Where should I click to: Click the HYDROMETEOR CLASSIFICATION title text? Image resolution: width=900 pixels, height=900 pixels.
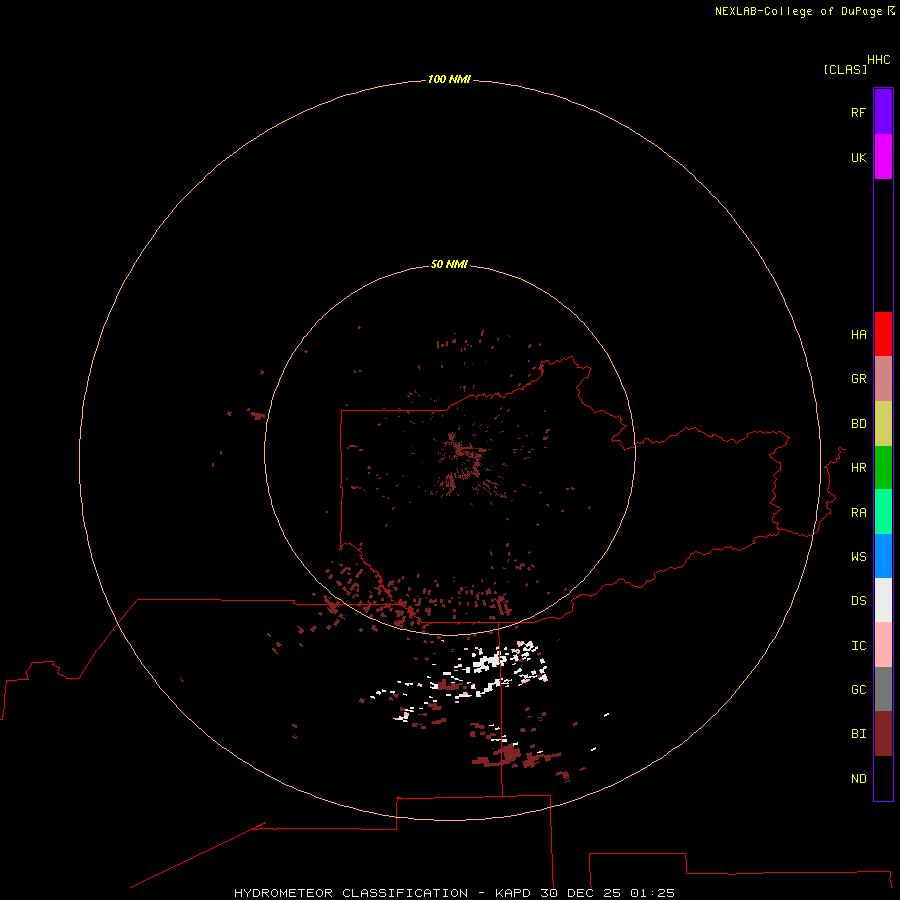pos(351,893)
